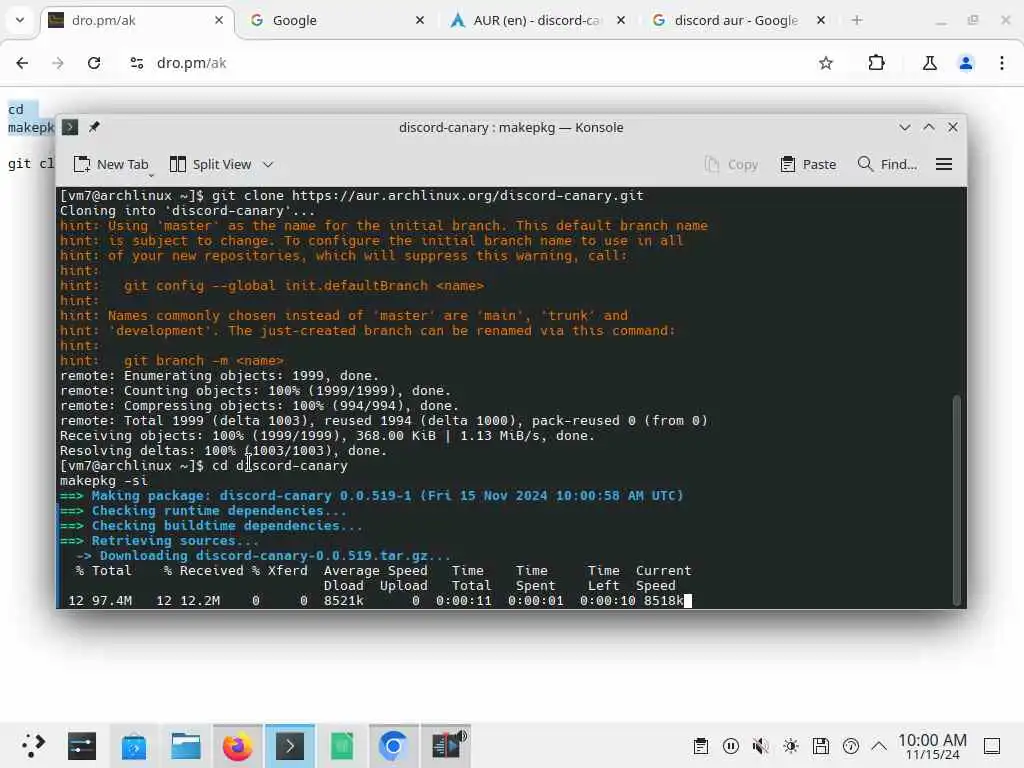Open the tab search dropdown in Chrome
This screenshot has height=768, width=1024.
click(20, 20)
